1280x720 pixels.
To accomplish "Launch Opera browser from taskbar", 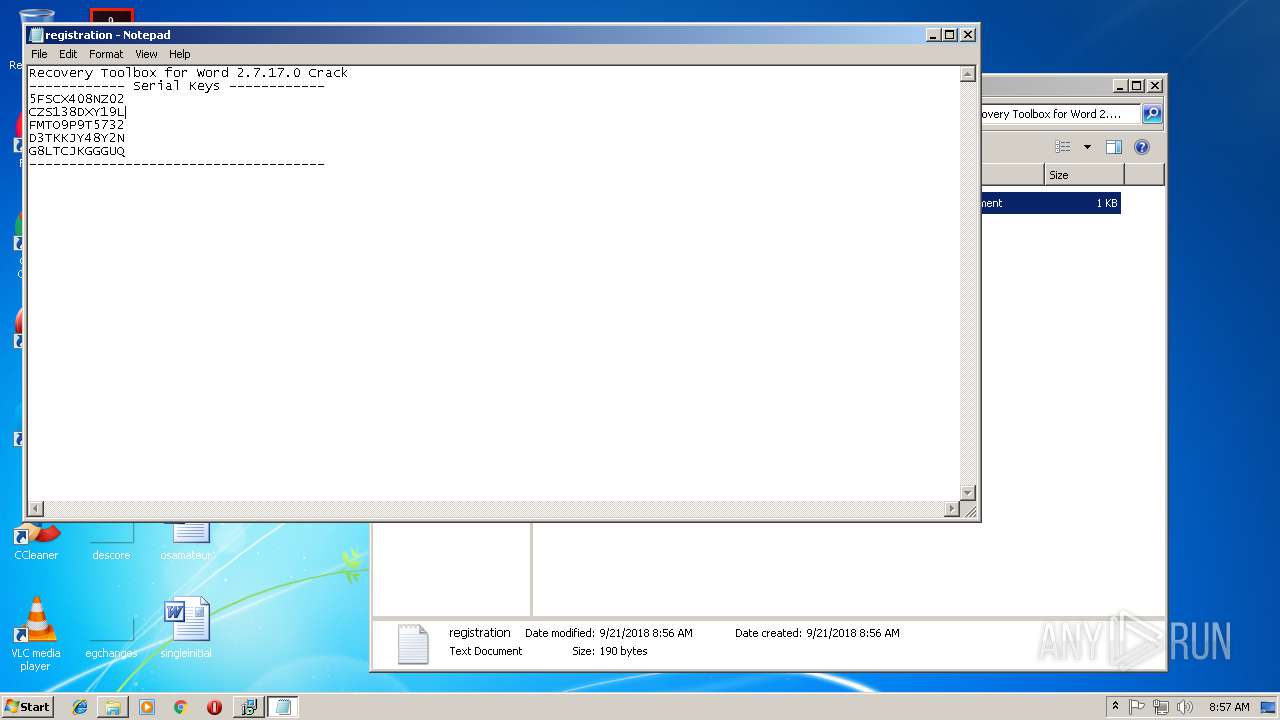I will click(214, 707).
